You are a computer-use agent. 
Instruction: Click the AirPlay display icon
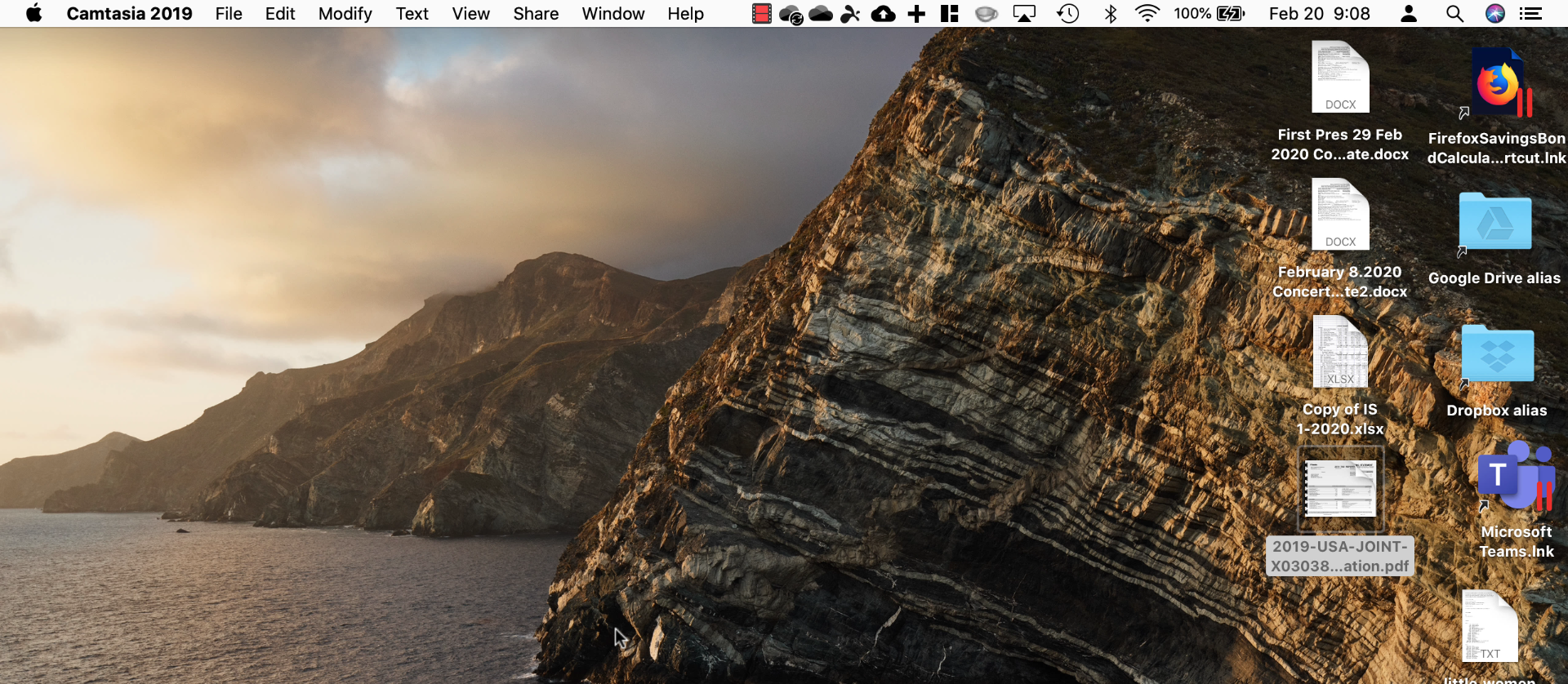(x=1024, y=14)
